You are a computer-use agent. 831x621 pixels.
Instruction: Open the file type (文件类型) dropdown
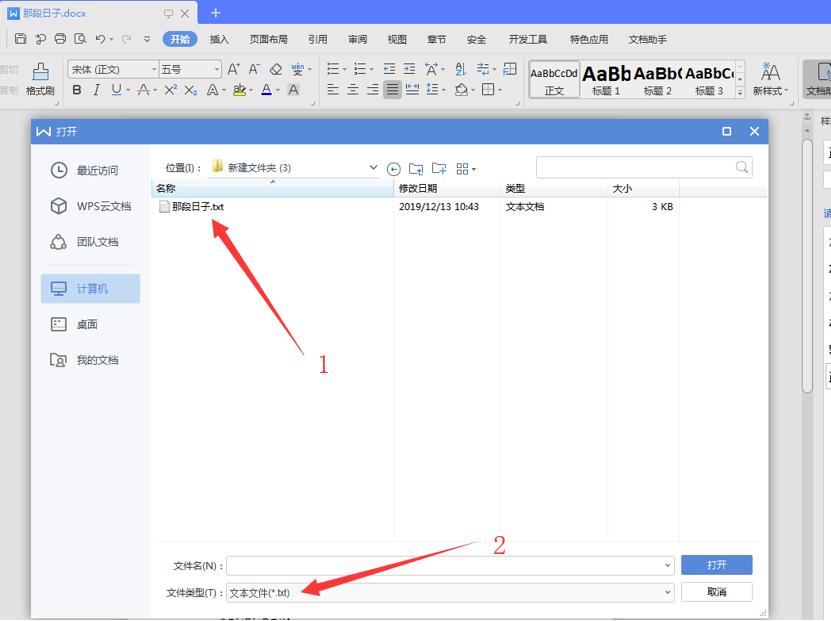point(669,592)
